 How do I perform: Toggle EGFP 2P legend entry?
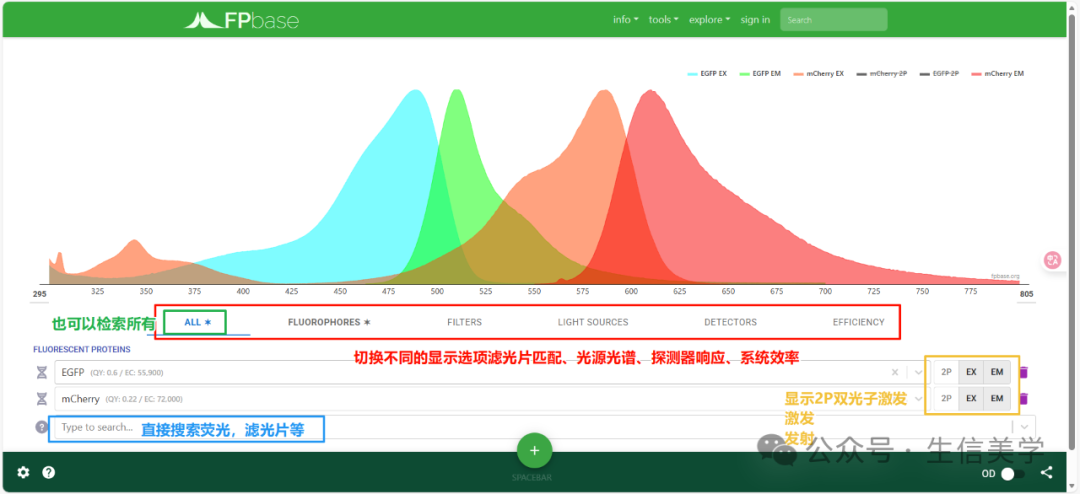(939, 73)
